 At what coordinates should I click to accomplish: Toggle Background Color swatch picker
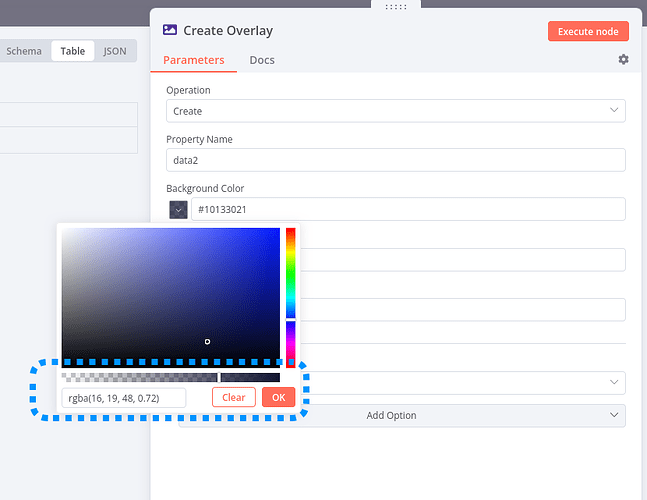click(x=178, y=210)
